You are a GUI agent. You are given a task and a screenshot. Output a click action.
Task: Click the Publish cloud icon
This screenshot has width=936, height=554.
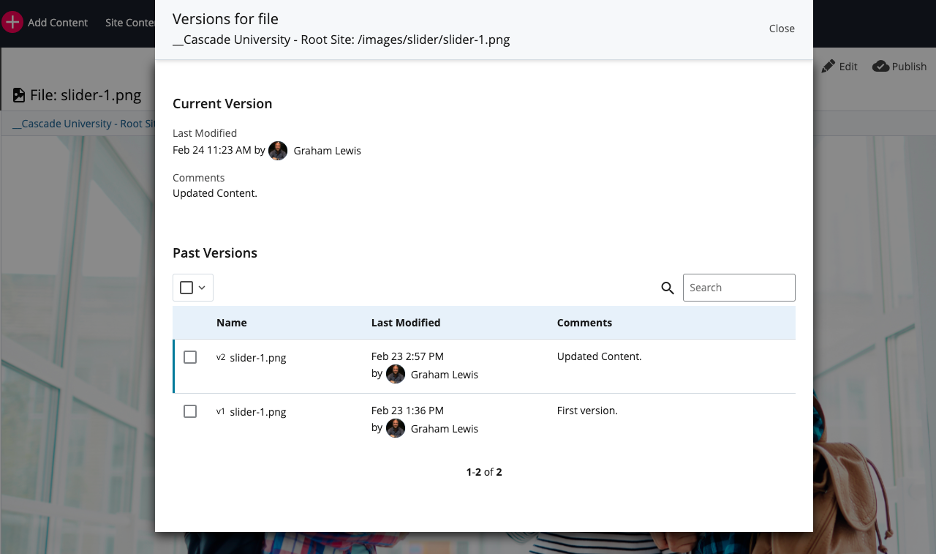tap(880, 66)
